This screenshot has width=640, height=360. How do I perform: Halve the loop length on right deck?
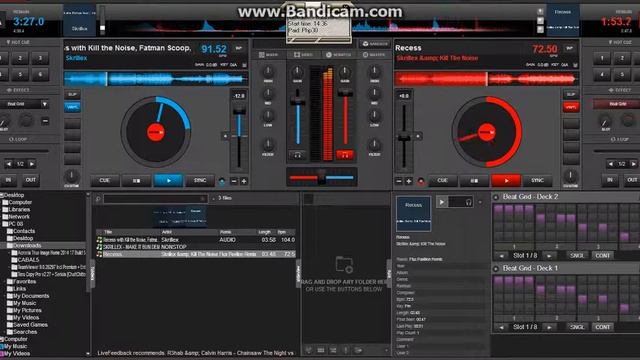[611, 164]
